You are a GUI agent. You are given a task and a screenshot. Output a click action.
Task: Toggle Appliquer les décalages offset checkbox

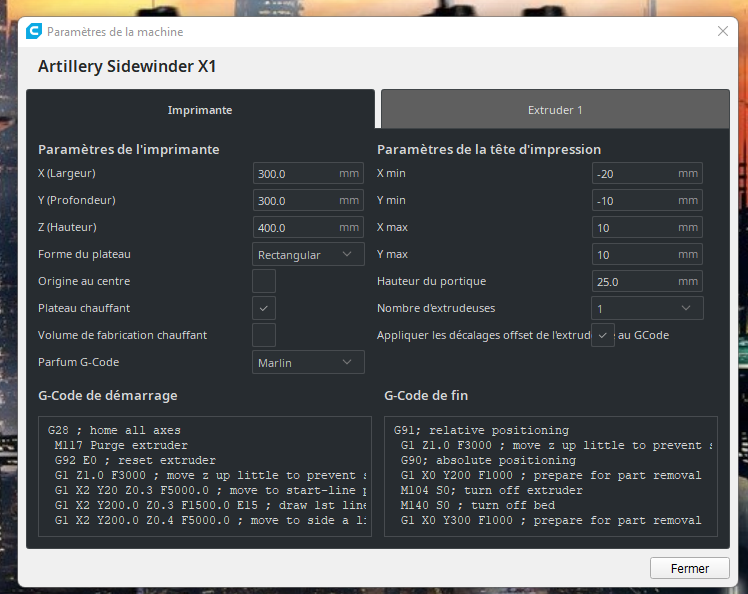point(603,335)
